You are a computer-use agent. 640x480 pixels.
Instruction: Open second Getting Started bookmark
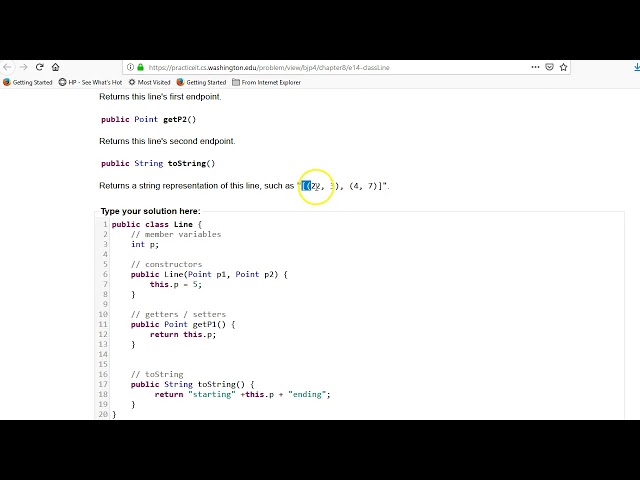coord(201,82)
